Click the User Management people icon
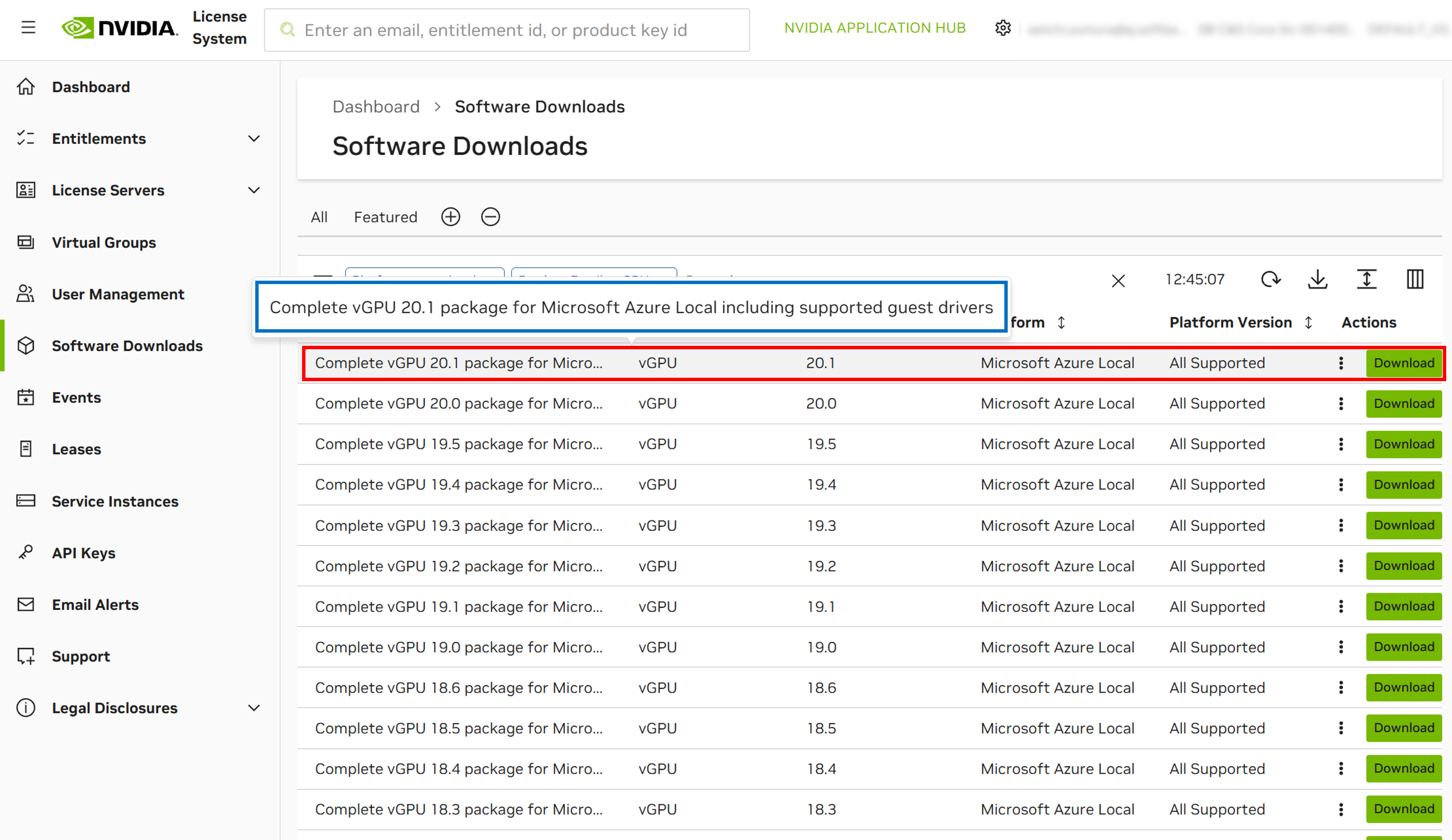Image resolution: width=1452 pixels, height=840 pixels. click(x=26, y=294)
